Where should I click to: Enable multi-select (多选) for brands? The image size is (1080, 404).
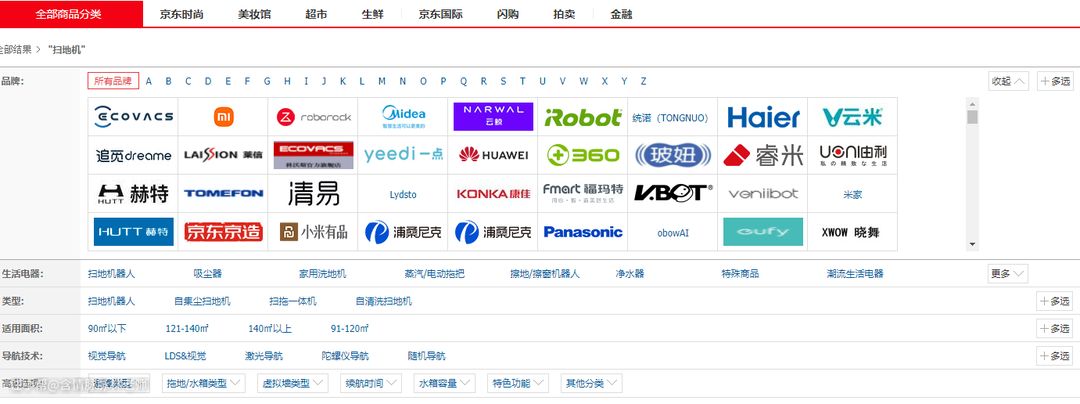tap(1056, 81)
